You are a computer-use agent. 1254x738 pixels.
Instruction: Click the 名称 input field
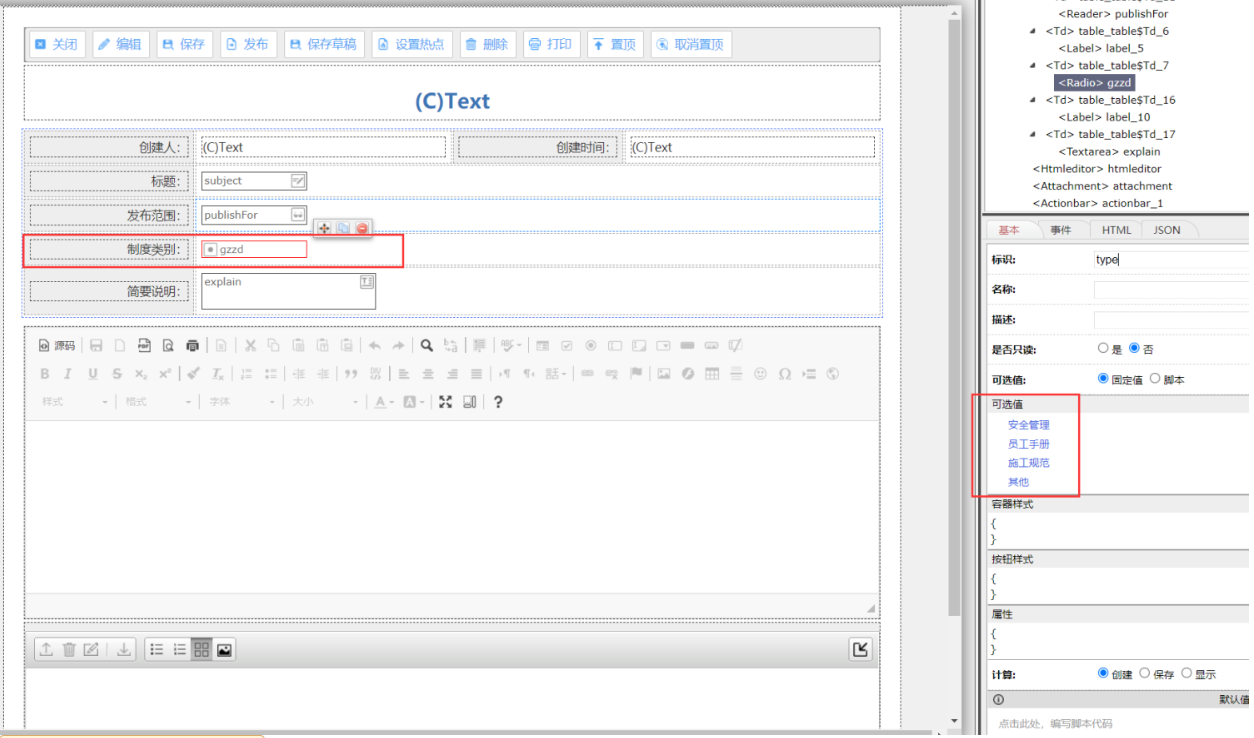(x=1170, y=290)
